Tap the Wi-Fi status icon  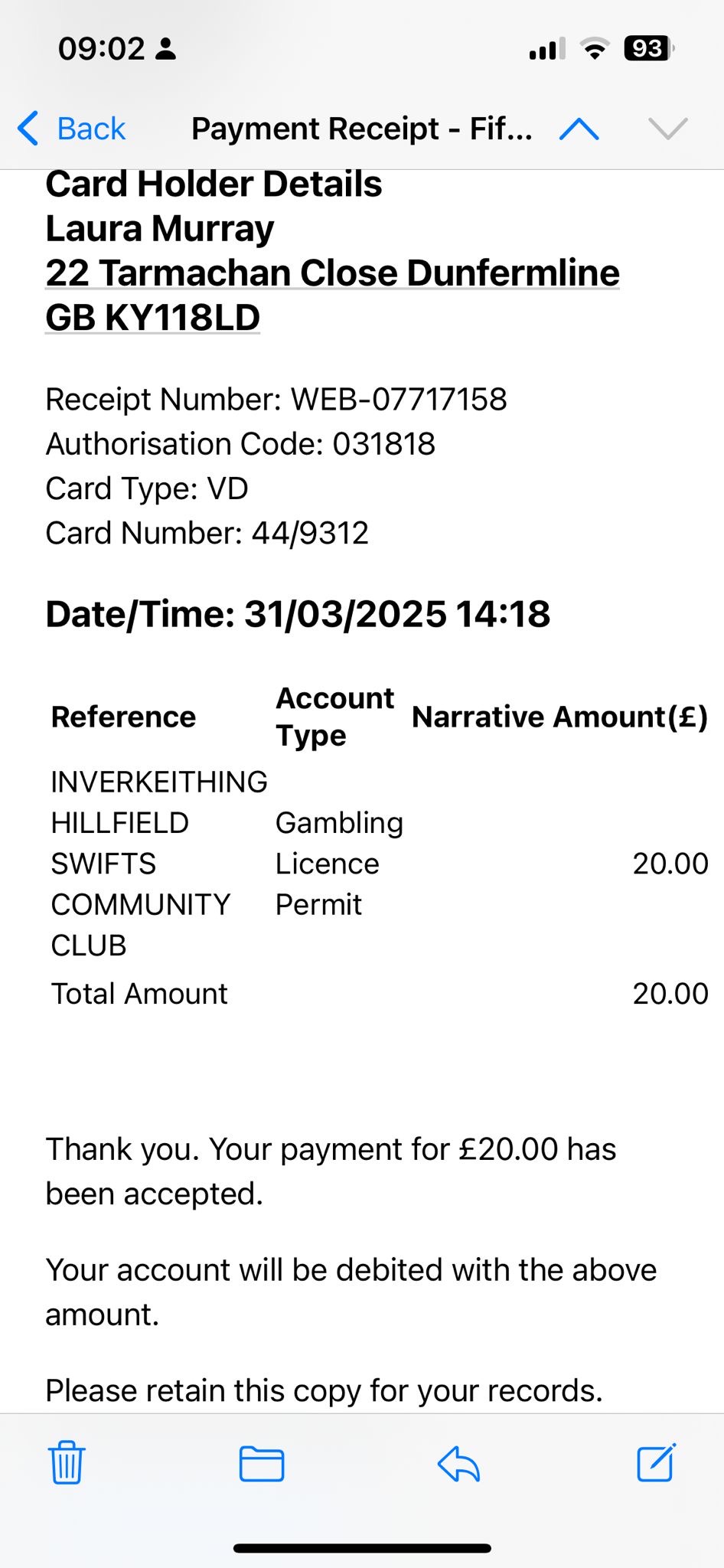point(595,49)
